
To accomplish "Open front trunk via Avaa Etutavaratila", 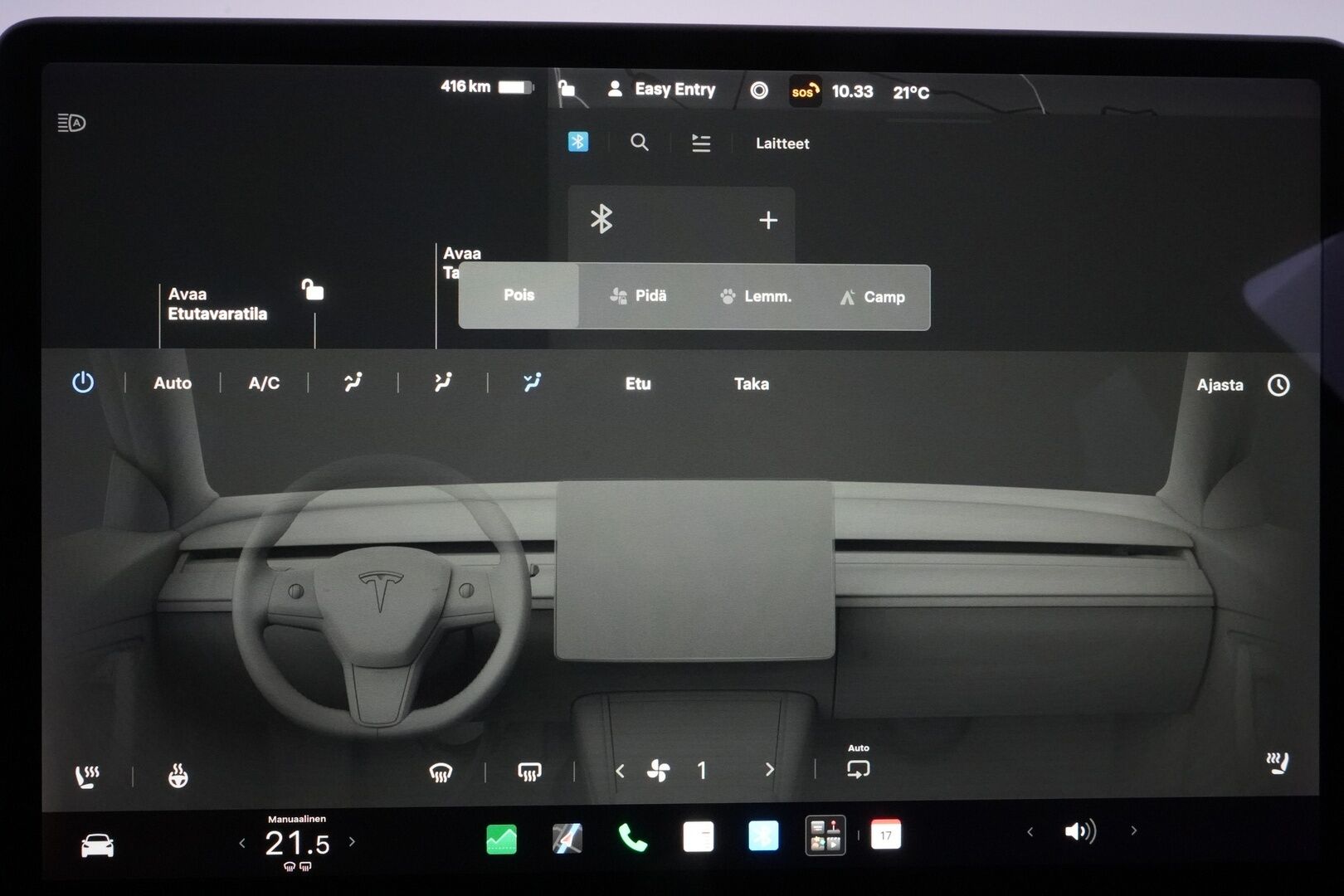I will 217,304.
